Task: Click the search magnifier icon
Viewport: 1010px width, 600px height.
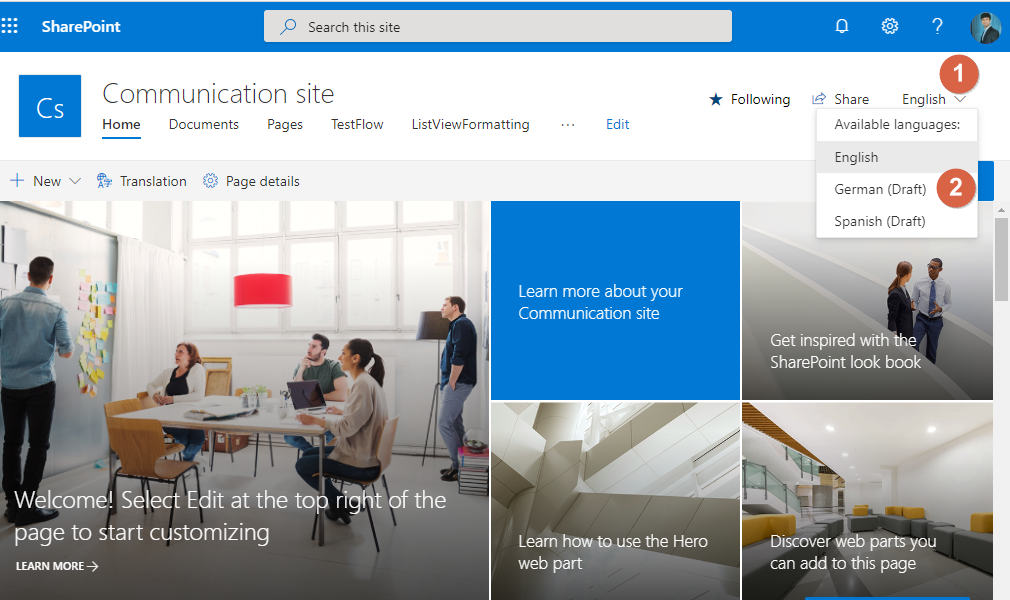Action: pos(288,26)
